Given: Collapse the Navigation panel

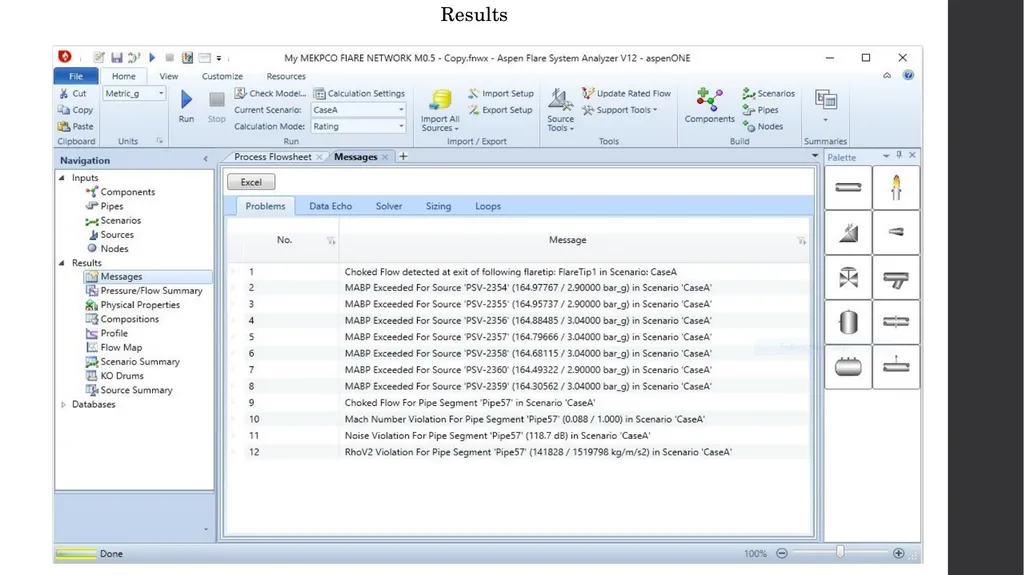Looking at the screenshot, I should [205, 159].
